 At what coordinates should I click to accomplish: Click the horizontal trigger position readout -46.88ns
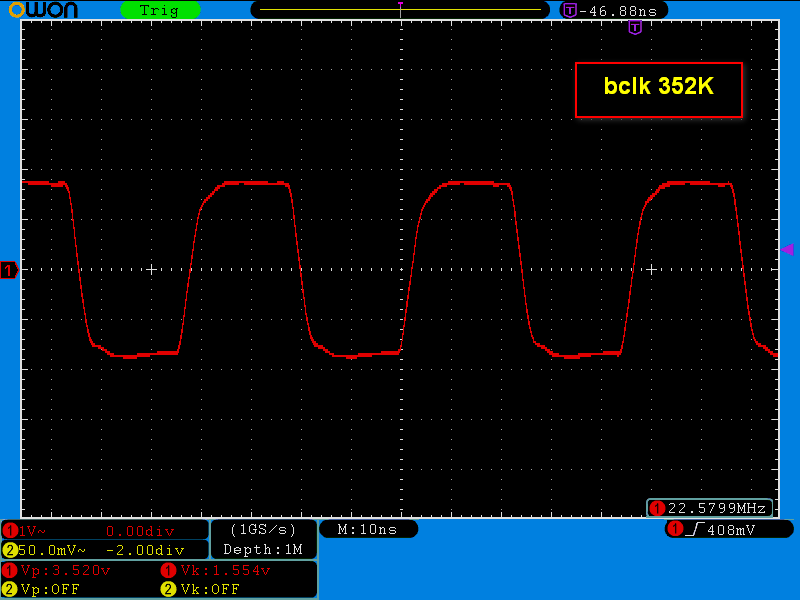pos(618,11)
